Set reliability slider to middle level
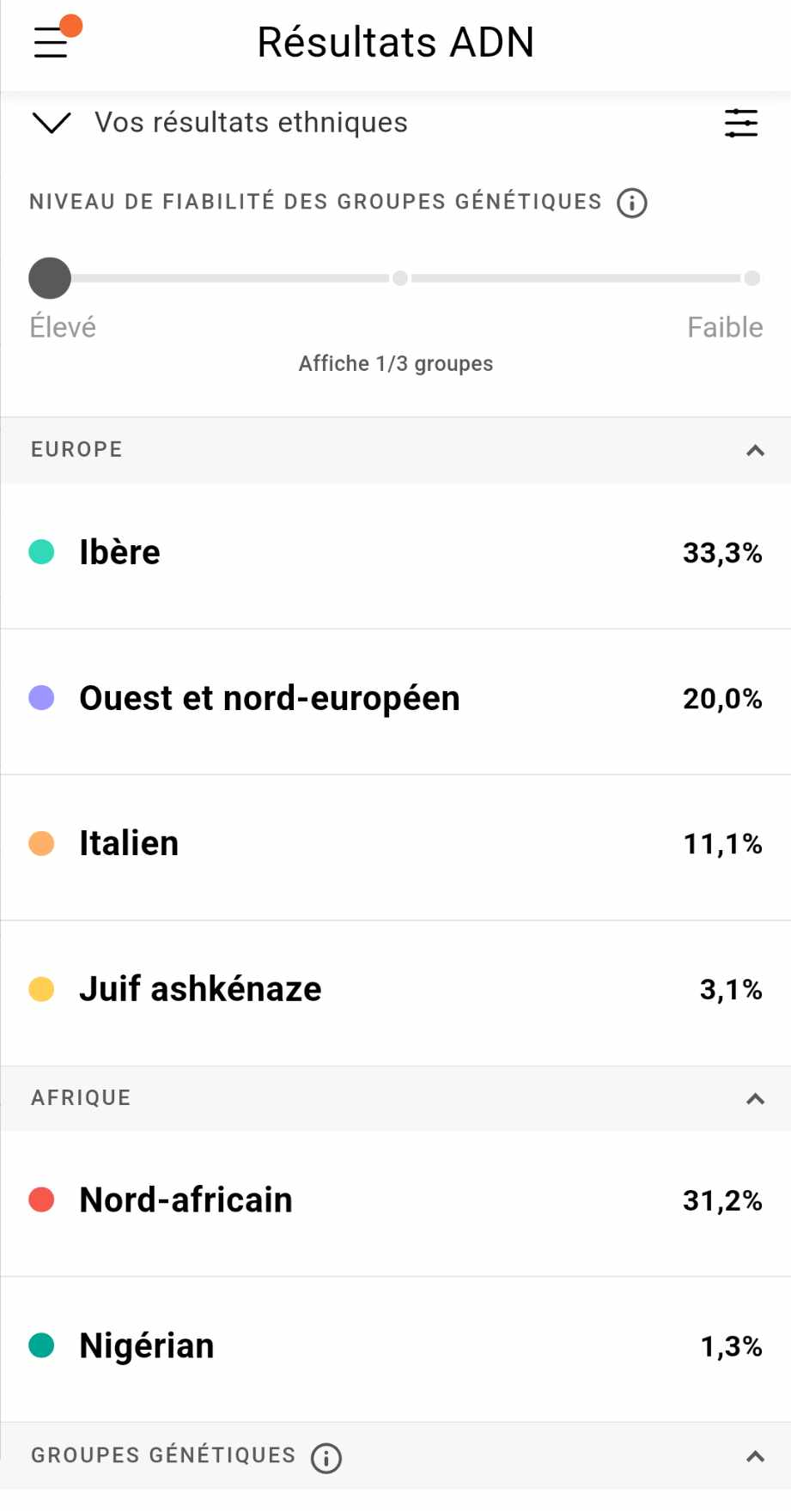791x1512 pixels. (x=400, y=278)
